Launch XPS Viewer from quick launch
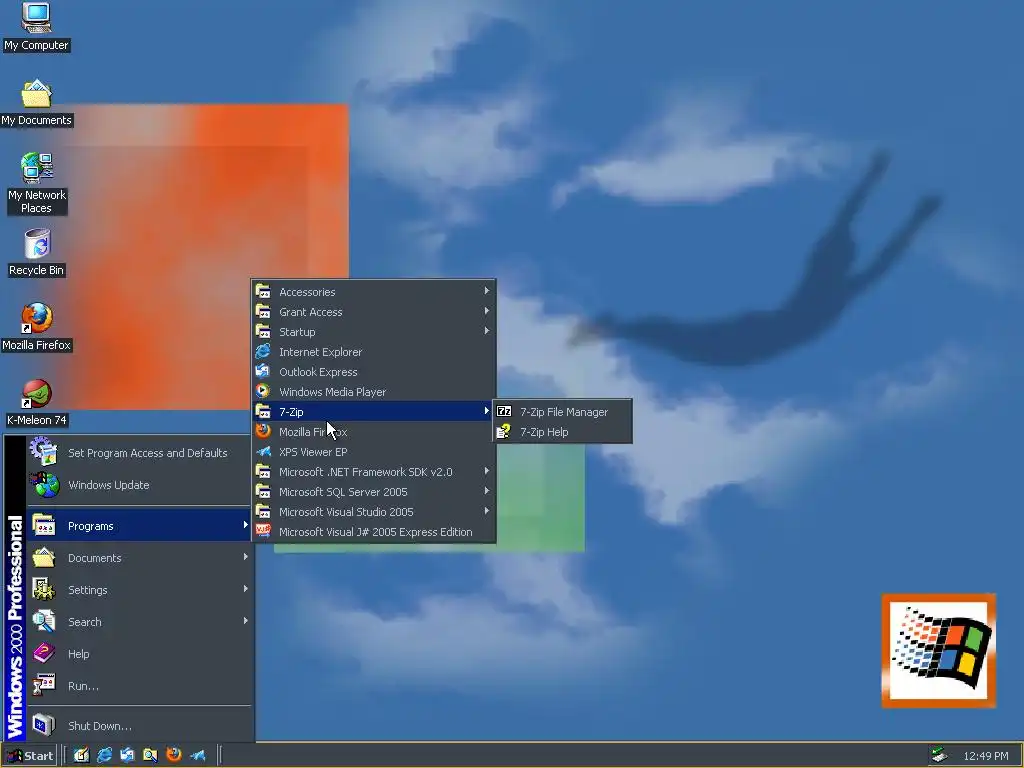This screenshot has width=1024, height=768. pyautogui.click(x=197, y=756)
